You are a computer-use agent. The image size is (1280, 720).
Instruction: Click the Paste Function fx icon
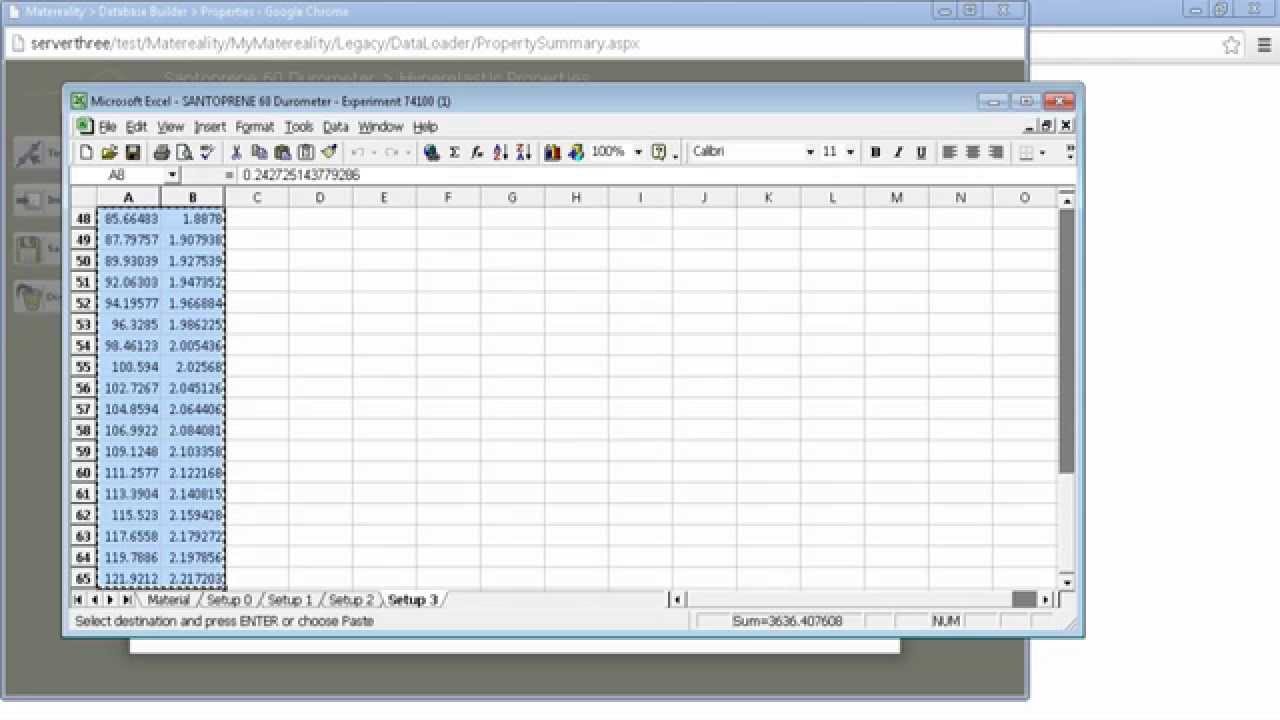click(x=477, y=152)
